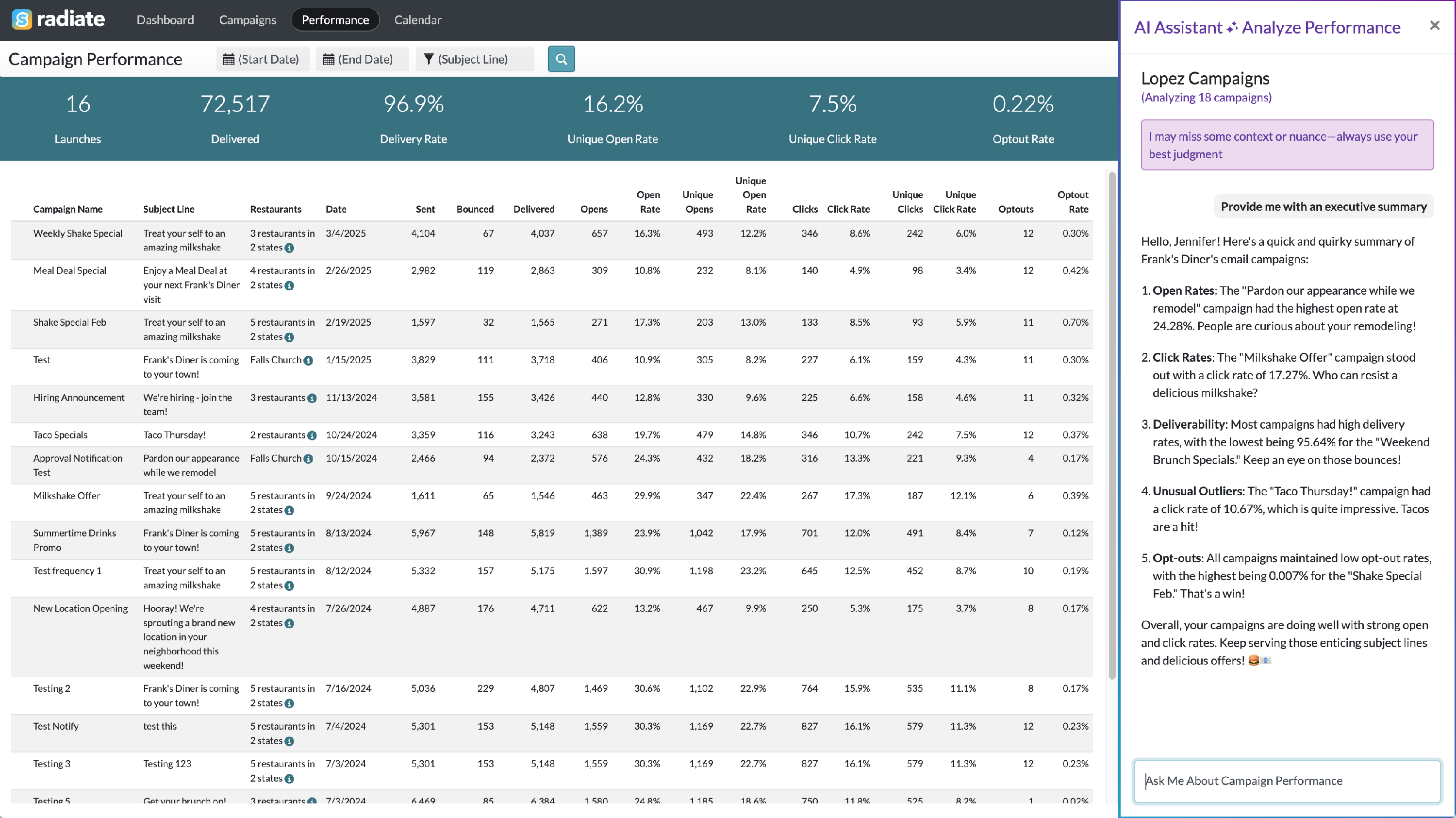1456x818 pixels.
Task: Sort by Campaign Name column header
Action: (68, 209)
